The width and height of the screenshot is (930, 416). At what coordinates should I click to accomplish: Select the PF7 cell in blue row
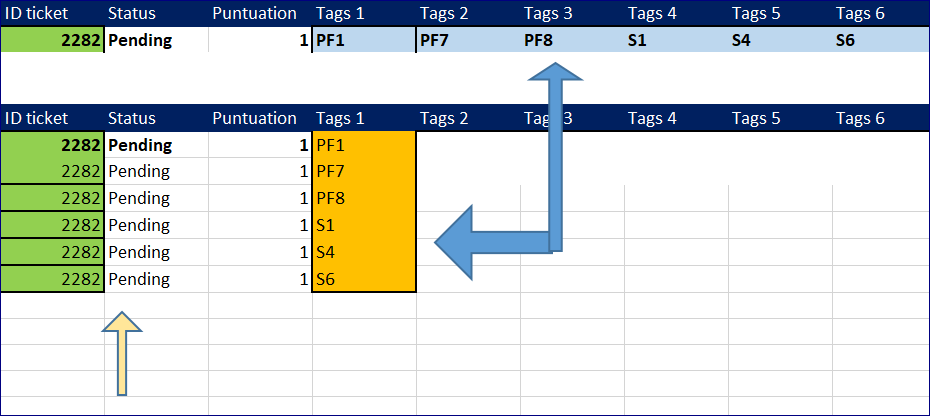[x=468, y=40]
